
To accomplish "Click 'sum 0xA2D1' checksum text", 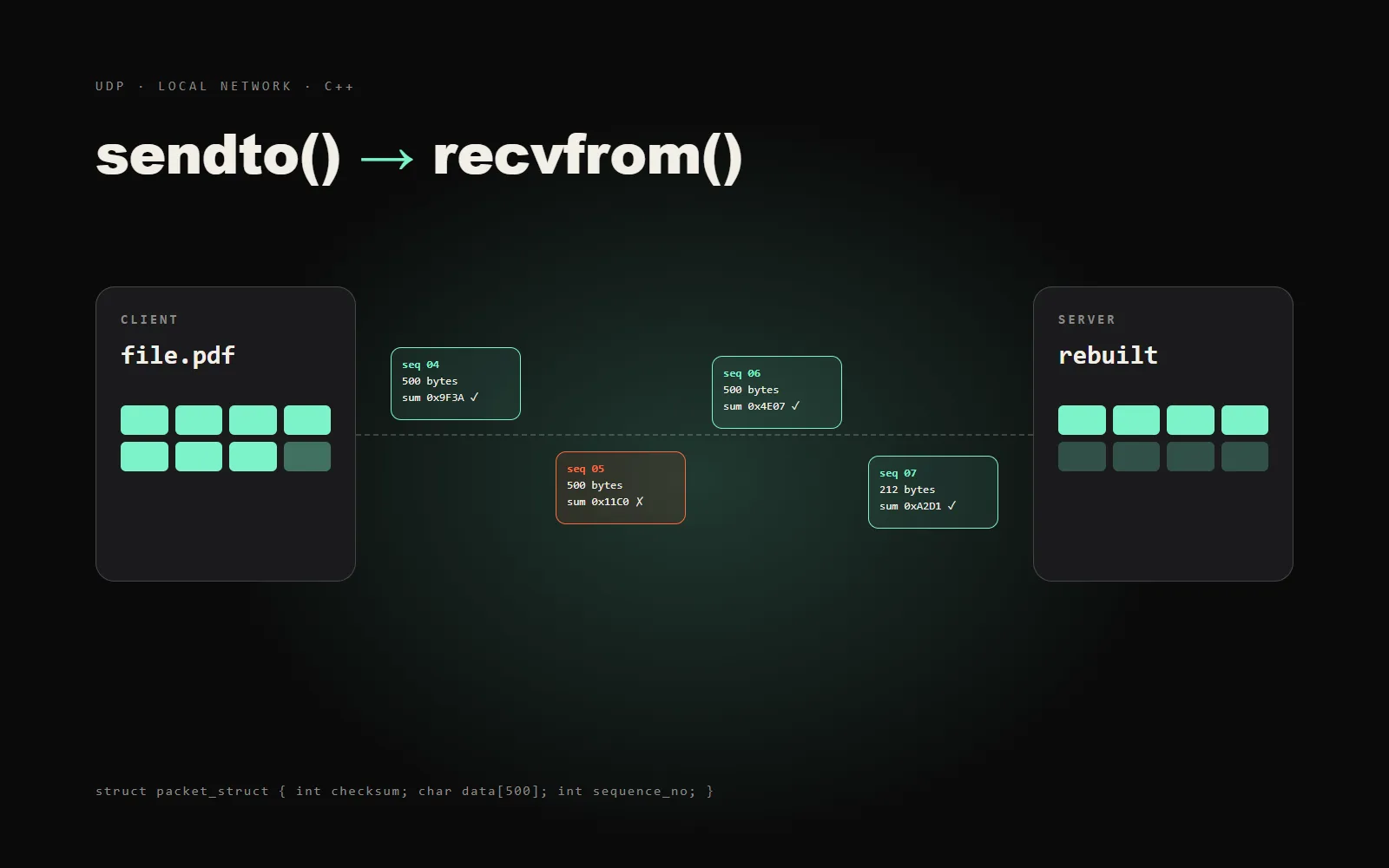I will coord(911,506).
